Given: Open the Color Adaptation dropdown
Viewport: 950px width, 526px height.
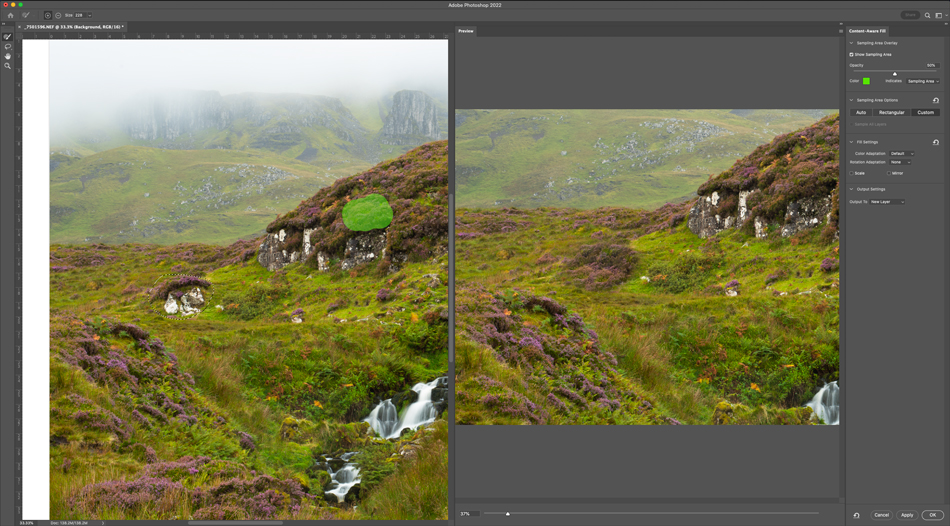Looking at the screenshot, I should pyautogui.click(x=902, y=154).
